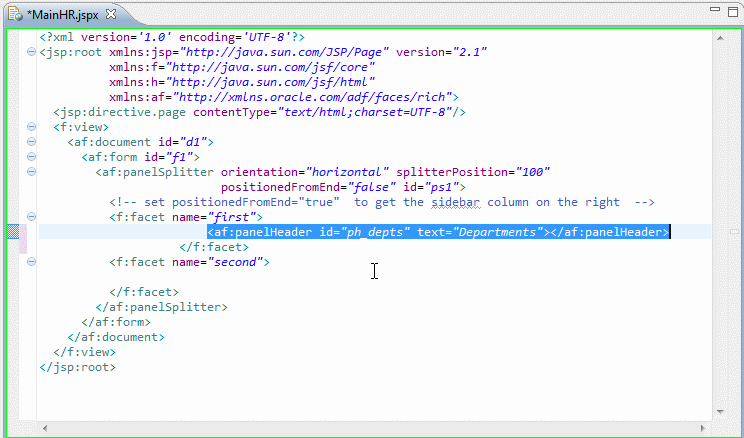Collapse the f:facet name="second" fold toggle
This screenshot has width=744, height=438.
coord(31,261)
